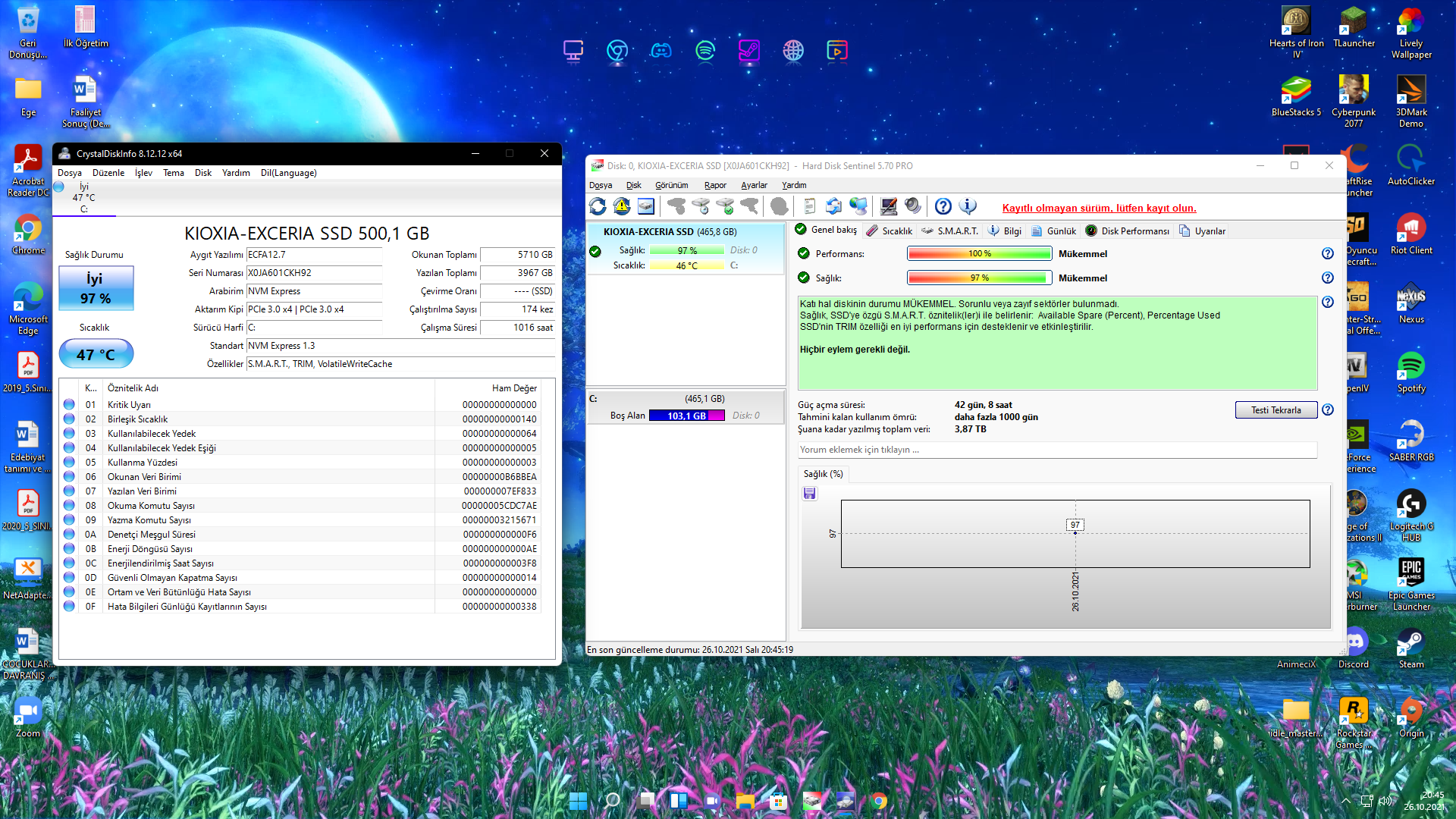
Task: Open the report notepad icon in Sentinel toolbar
Action: coord(809,206)
